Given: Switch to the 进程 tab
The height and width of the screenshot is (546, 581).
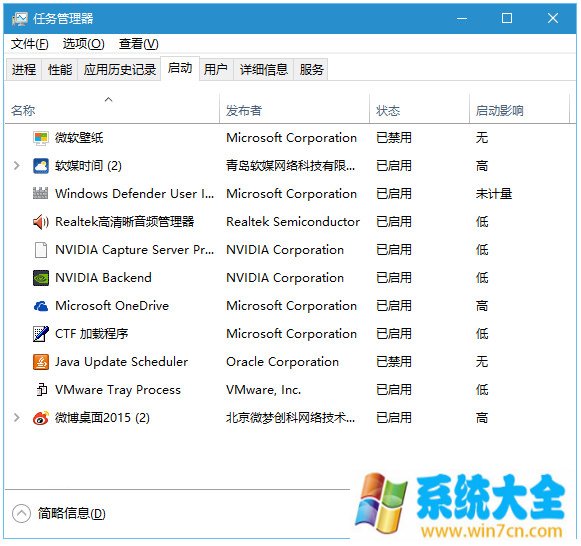Looking at the screenshot, I should click(x=24, y=69).
